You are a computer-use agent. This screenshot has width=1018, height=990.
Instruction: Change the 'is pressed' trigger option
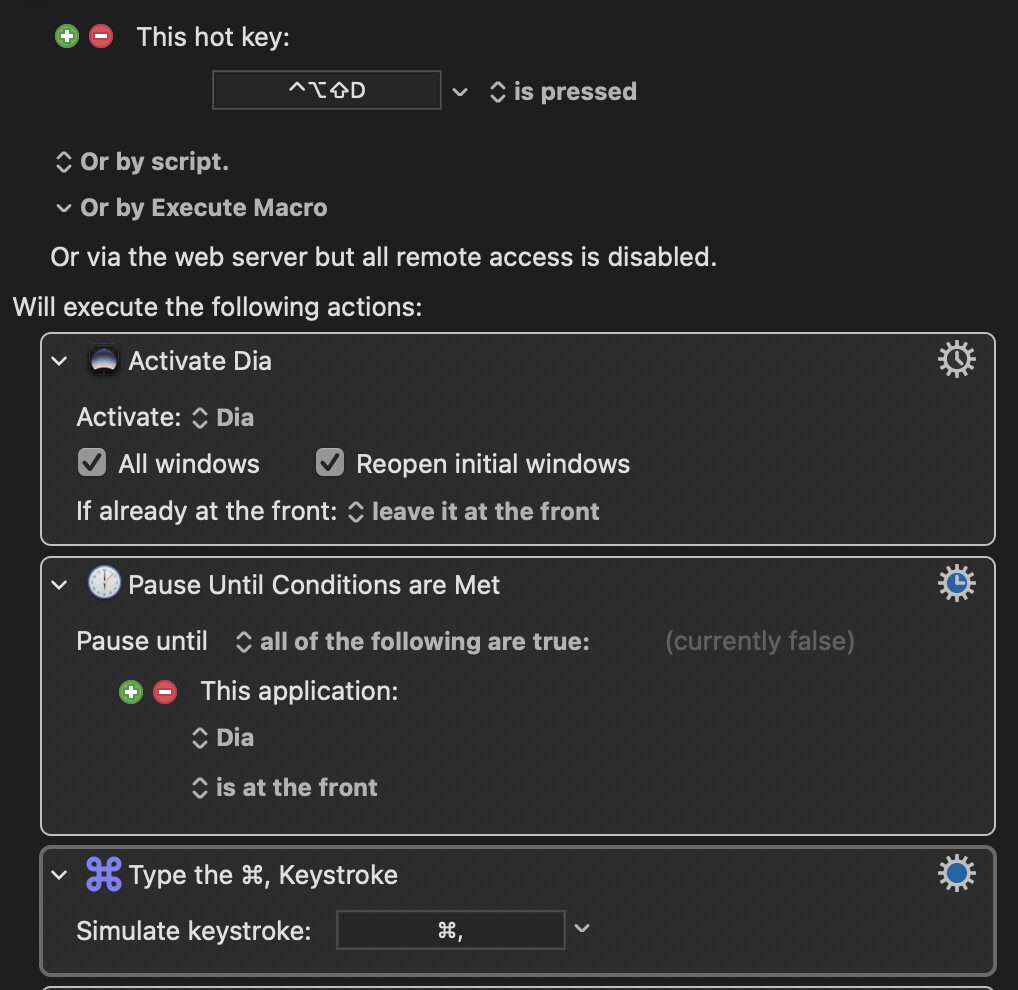tap(564, 92)
